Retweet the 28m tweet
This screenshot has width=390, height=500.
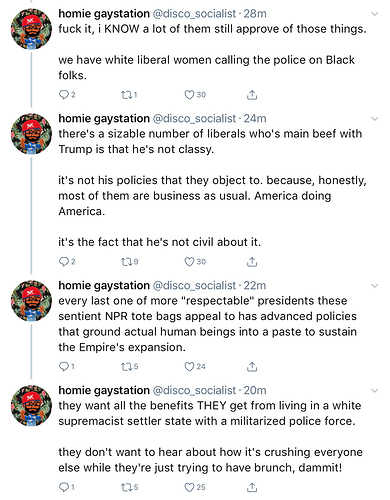pos(127,95)
